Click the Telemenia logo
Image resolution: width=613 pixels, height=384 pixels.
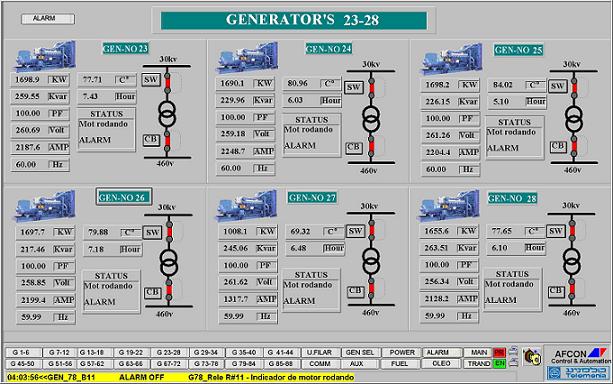[x=578, y=373]
